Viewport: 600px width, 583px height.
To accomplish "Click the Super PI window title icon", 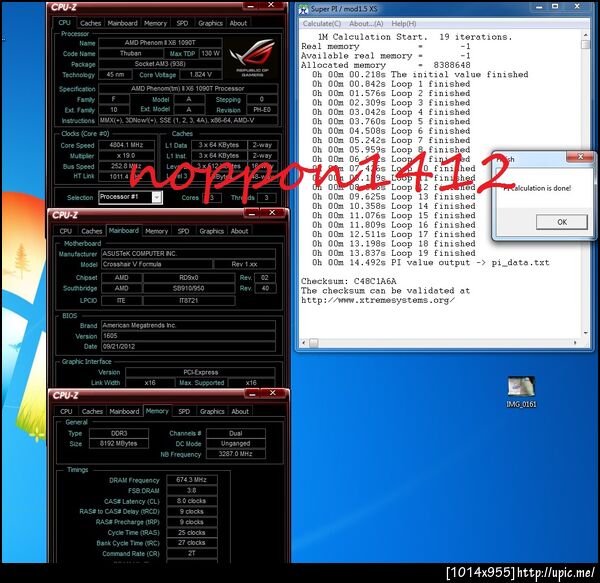I will coord(304,9).
